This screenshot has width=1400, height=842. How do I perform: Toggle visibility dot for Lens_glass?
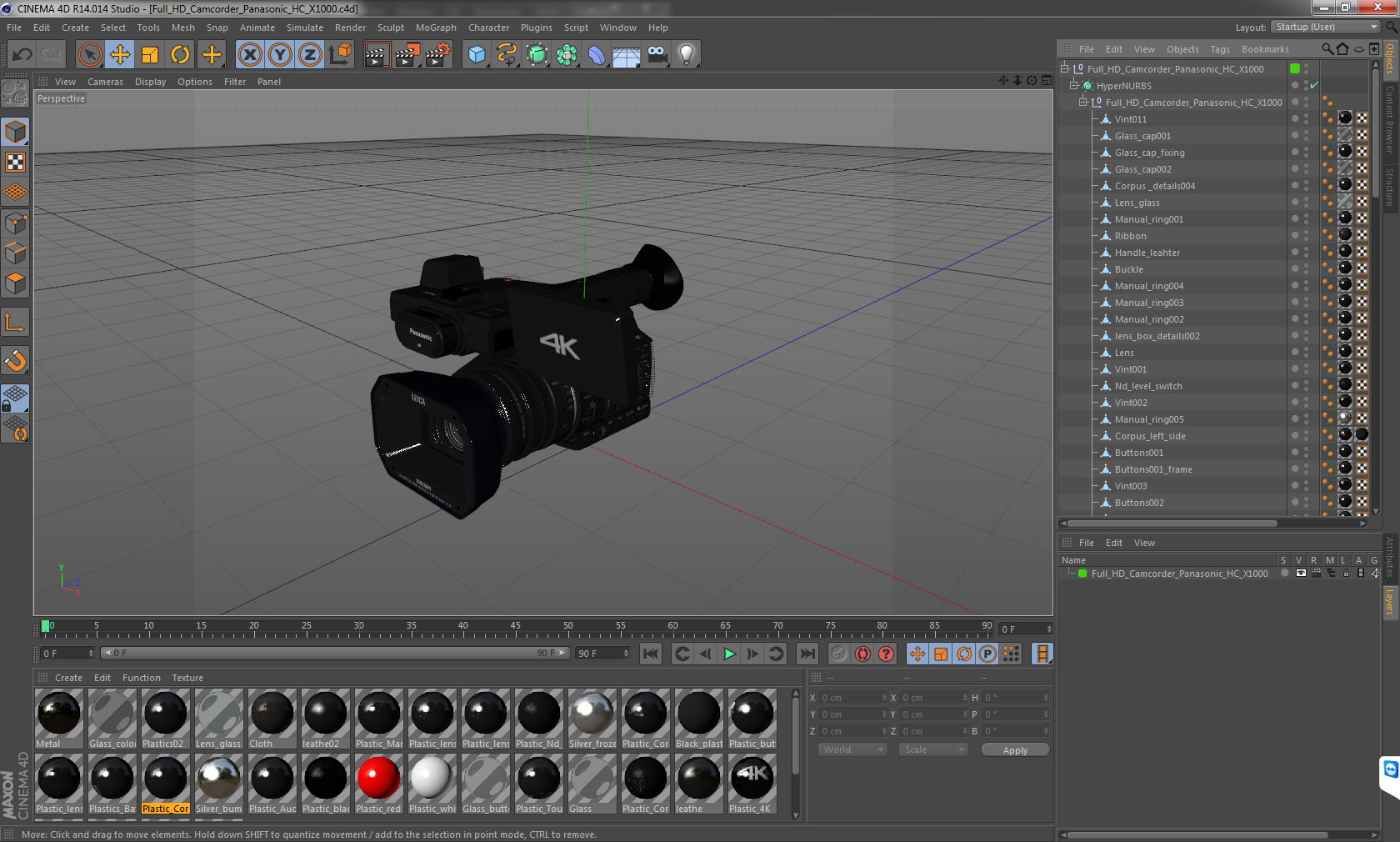(x=1295, y=202)
